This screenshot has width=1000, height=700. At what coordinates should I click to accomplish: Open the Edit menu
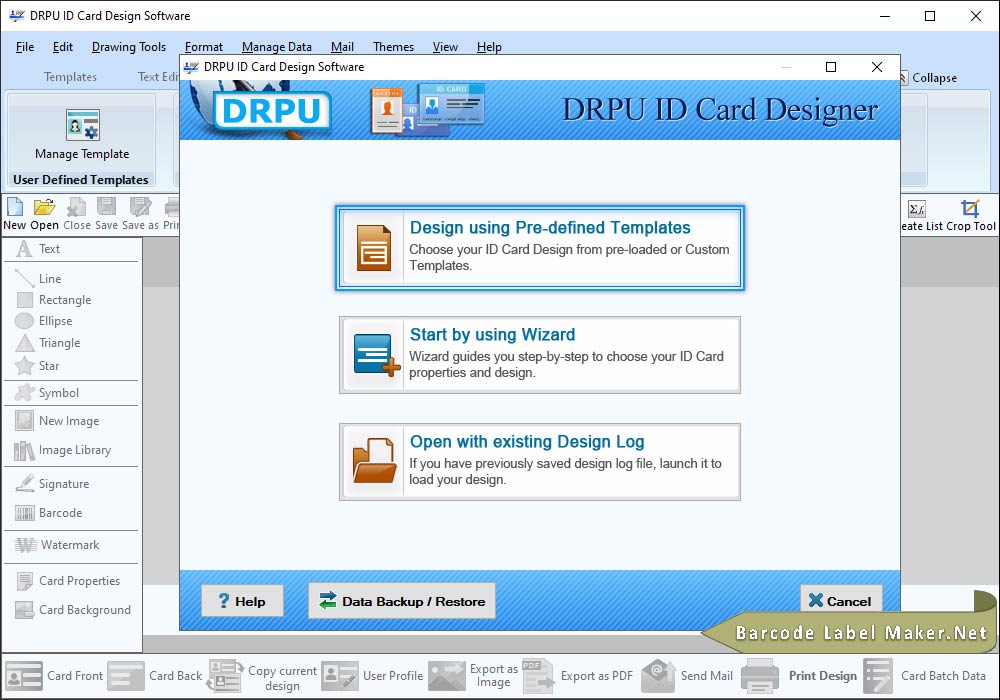tap(62, 47)
